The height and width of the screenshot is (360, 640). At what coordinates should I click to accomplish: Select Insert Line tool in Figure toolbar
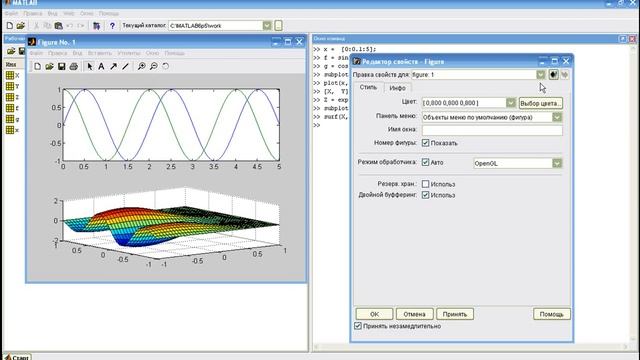point(125,66)
